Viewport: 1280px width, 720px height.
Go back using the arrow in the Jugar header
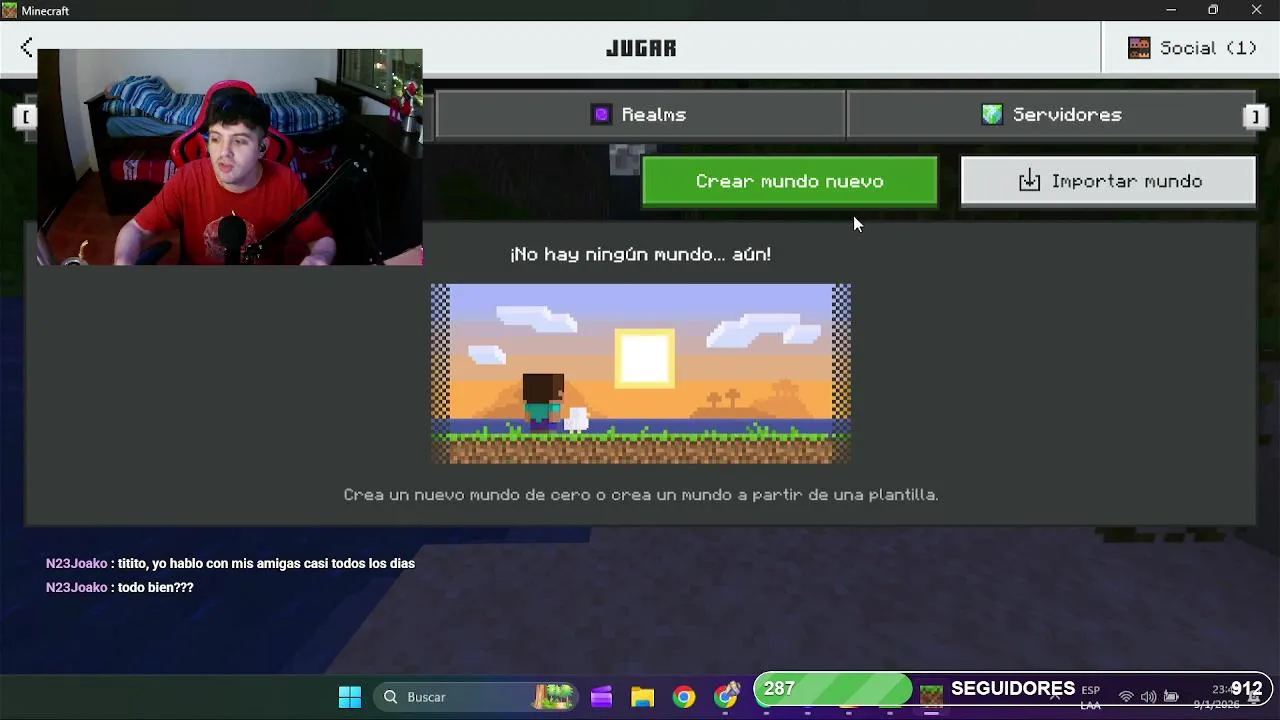pyautogui.click(x=27, y=47)
